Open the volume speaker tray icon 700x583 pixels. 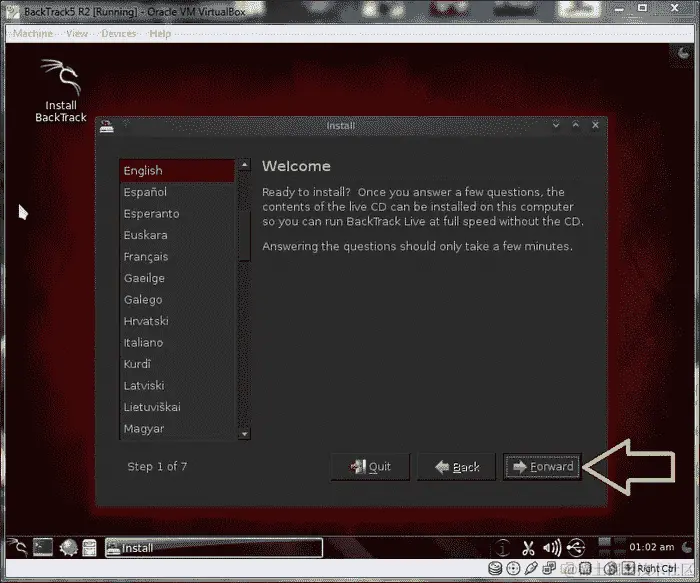pyautogui.click(x=552, y=548)
